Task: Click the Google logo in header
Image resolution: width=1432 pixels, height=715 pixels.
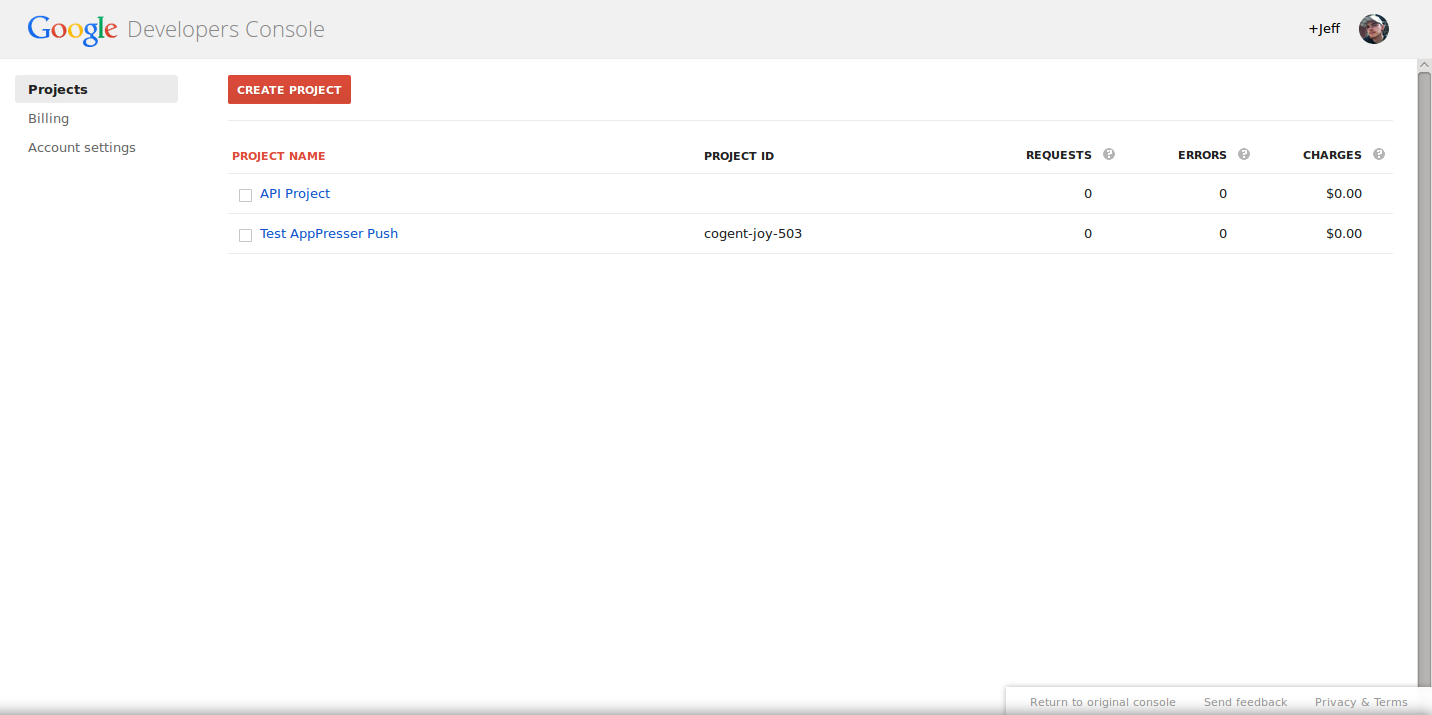Action: click(72, 30)
